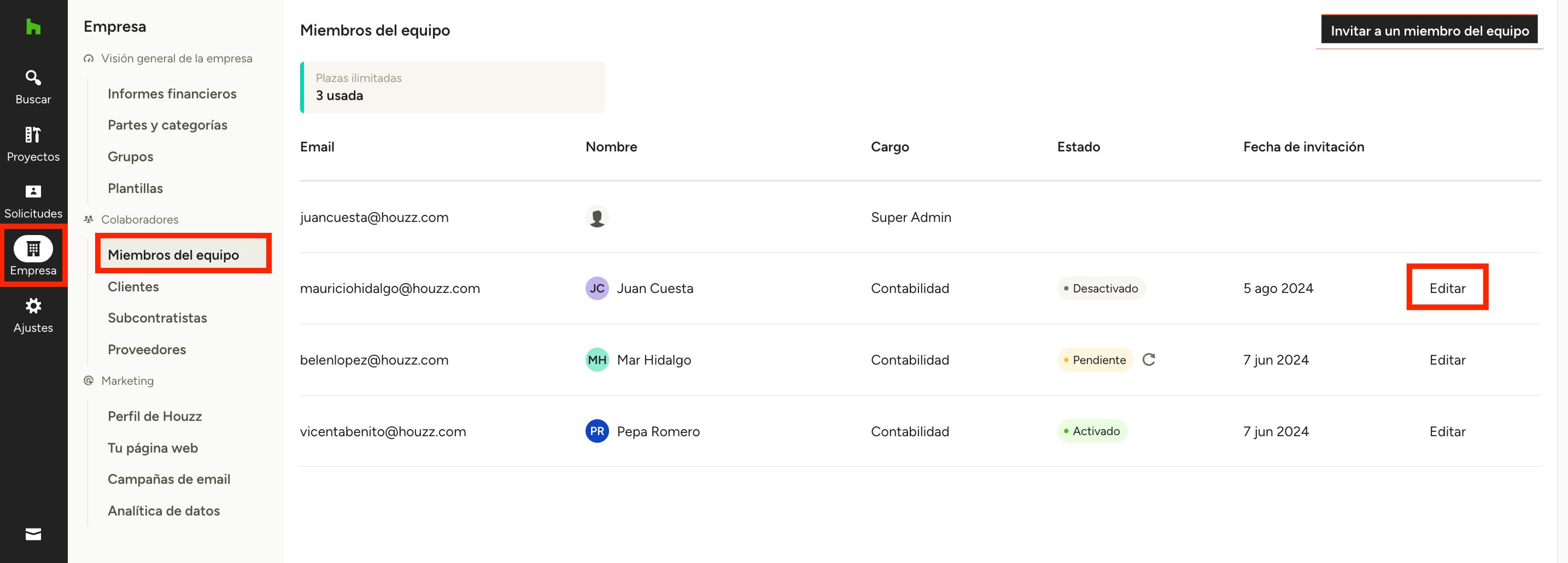1568x563 pixels.
Task: Click the Plazas ilimitadas usage card
Action: tap(452, 87)
